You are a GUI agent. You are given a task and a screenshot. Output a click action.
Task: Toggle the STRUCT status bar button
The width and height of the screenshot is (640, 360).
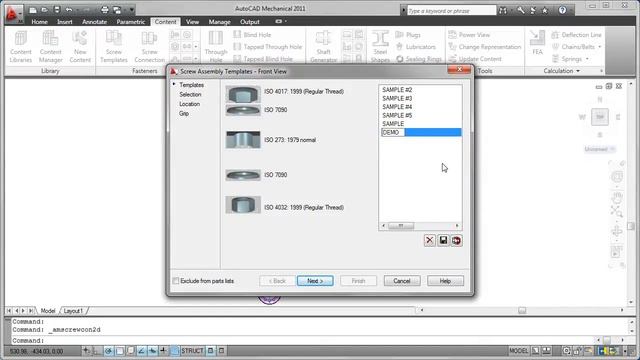click(x=192, y=351)
